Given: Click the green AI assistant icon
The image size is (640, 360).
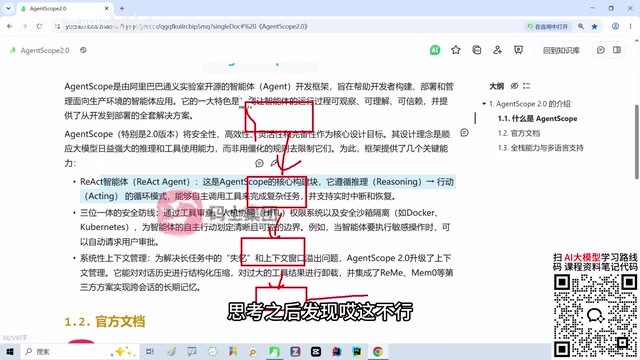Looking at the screenshot, I should 435,50.
